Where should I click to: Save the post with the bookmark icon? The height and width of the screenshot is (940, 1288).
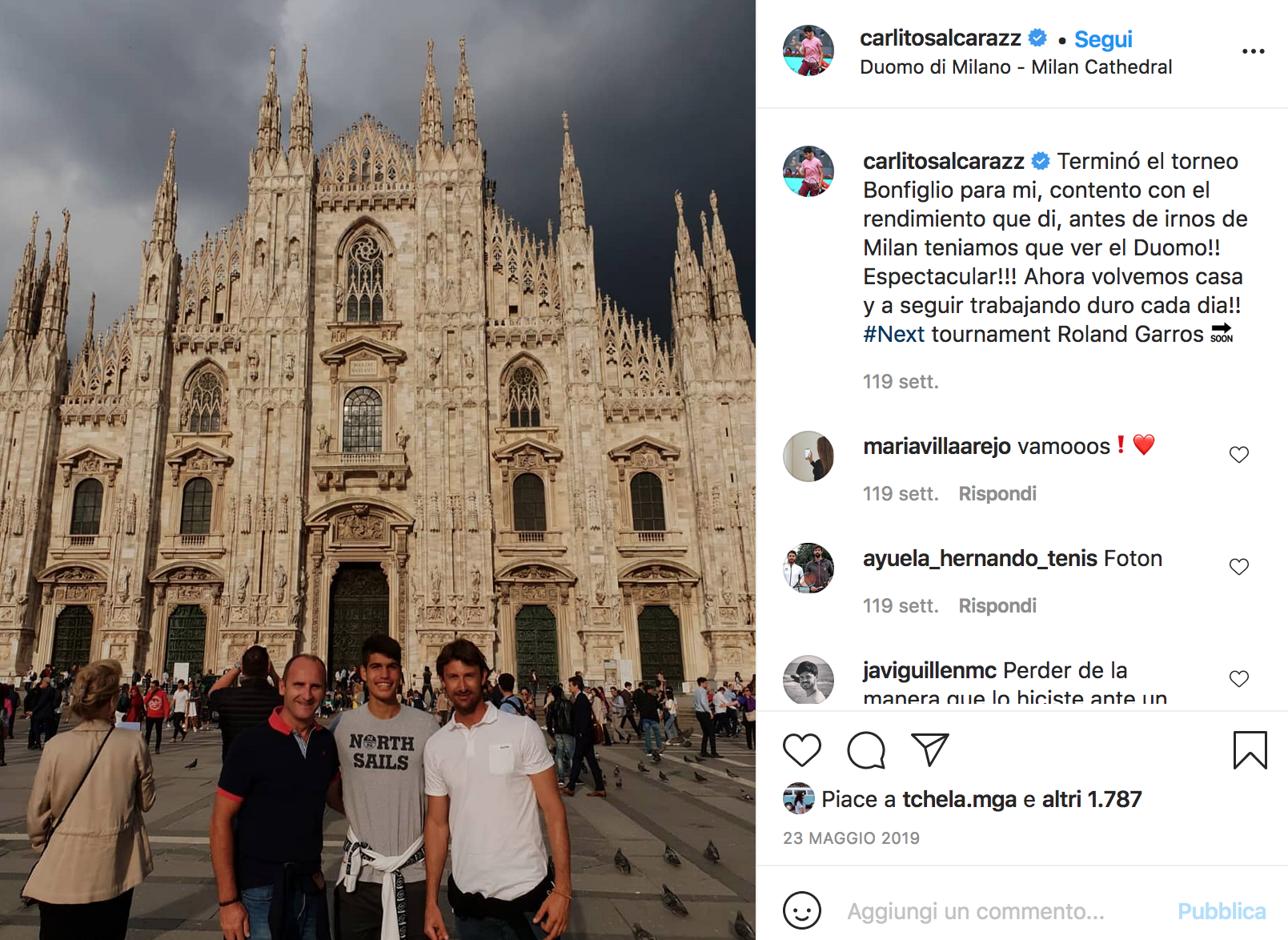click(x=1250, y=750)
